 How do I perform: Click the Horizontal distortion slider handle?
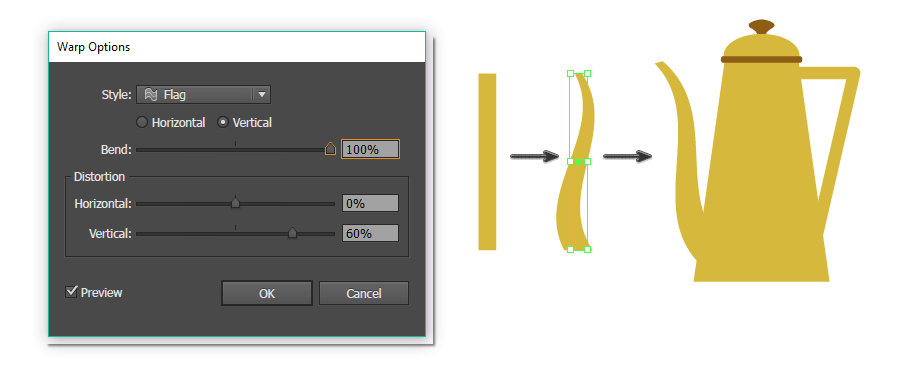(x=235, y=203)
